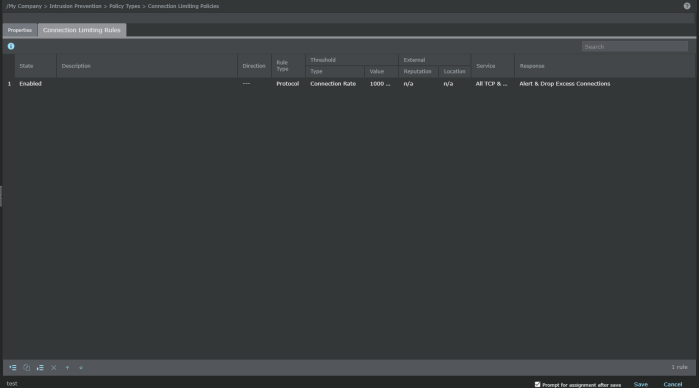
Task: Click the Protocol rule type cell
Action: coord(288,84)
